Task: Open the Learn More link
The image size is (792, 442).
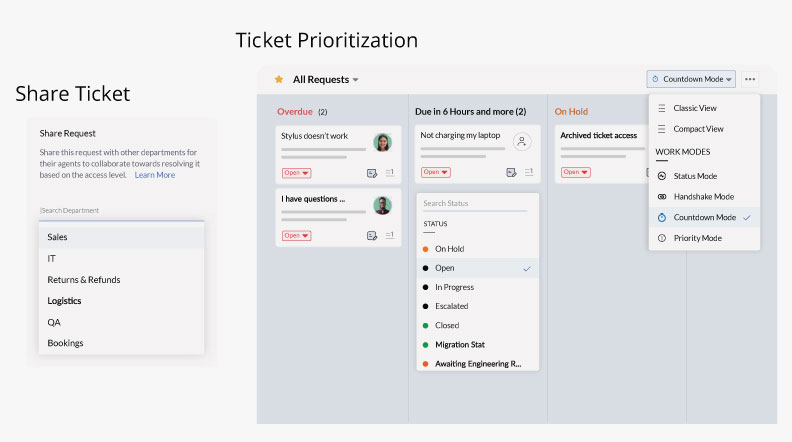Action: [x=155, y=175]
